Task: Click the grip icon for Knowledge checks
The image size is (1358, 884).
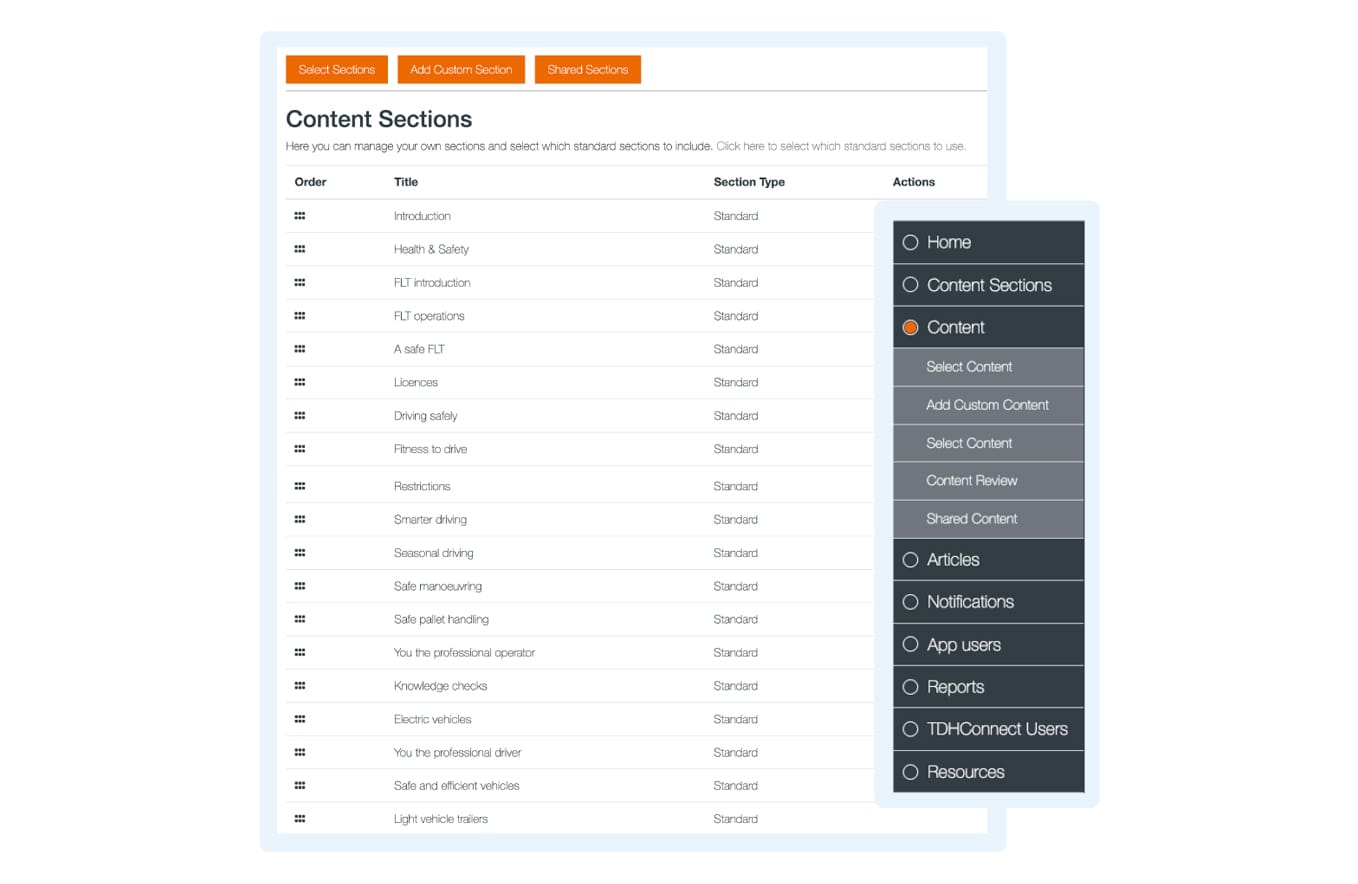Action: 300,686
